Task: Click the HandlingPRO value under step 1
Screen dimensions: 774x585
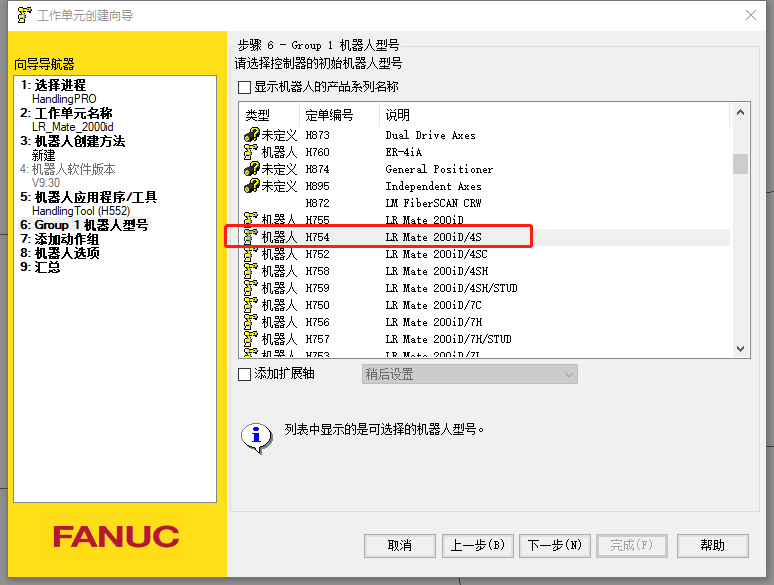Action: pos(64,99)
